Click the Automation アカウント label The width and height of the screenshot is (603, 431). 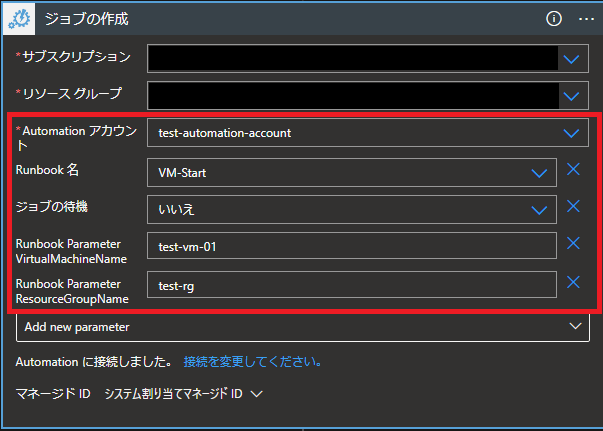tap(76, 138)
